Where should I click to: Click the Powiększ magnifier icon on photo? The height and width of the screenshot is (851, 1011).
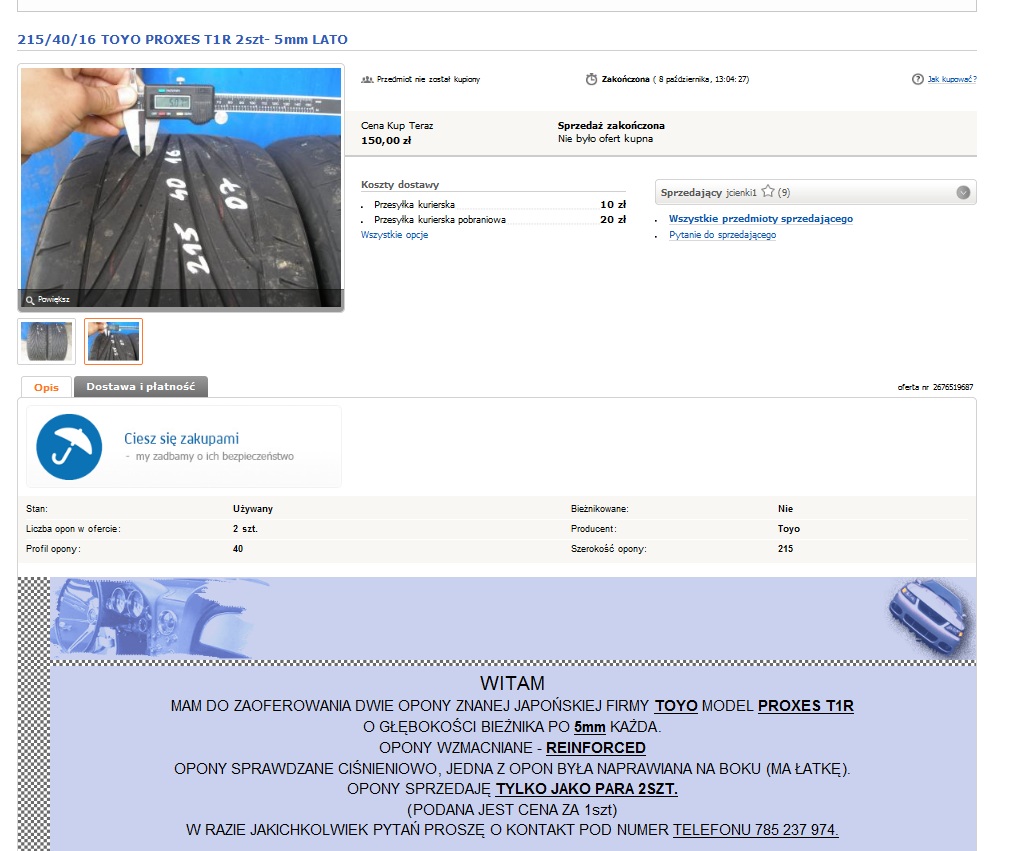click(x=30, y=299)
